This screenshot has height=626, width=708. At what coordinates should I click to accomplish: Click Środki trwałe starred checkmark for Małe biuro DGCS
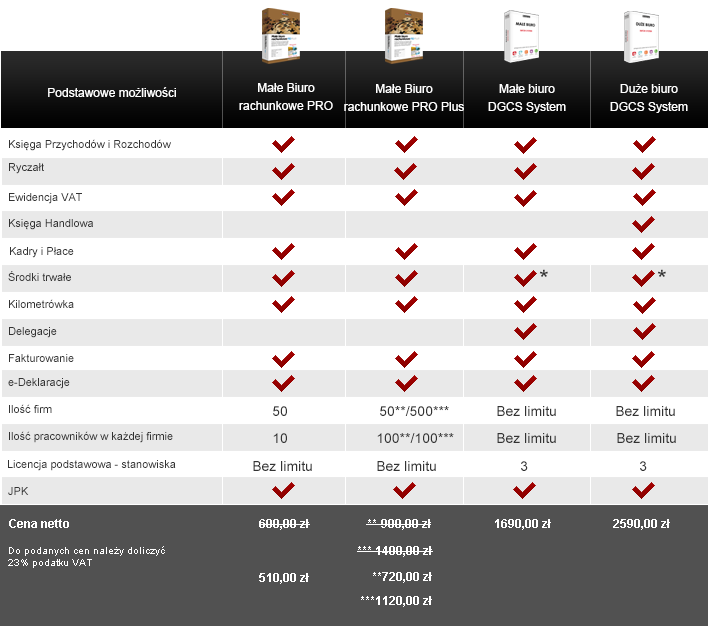click(531, 277)
